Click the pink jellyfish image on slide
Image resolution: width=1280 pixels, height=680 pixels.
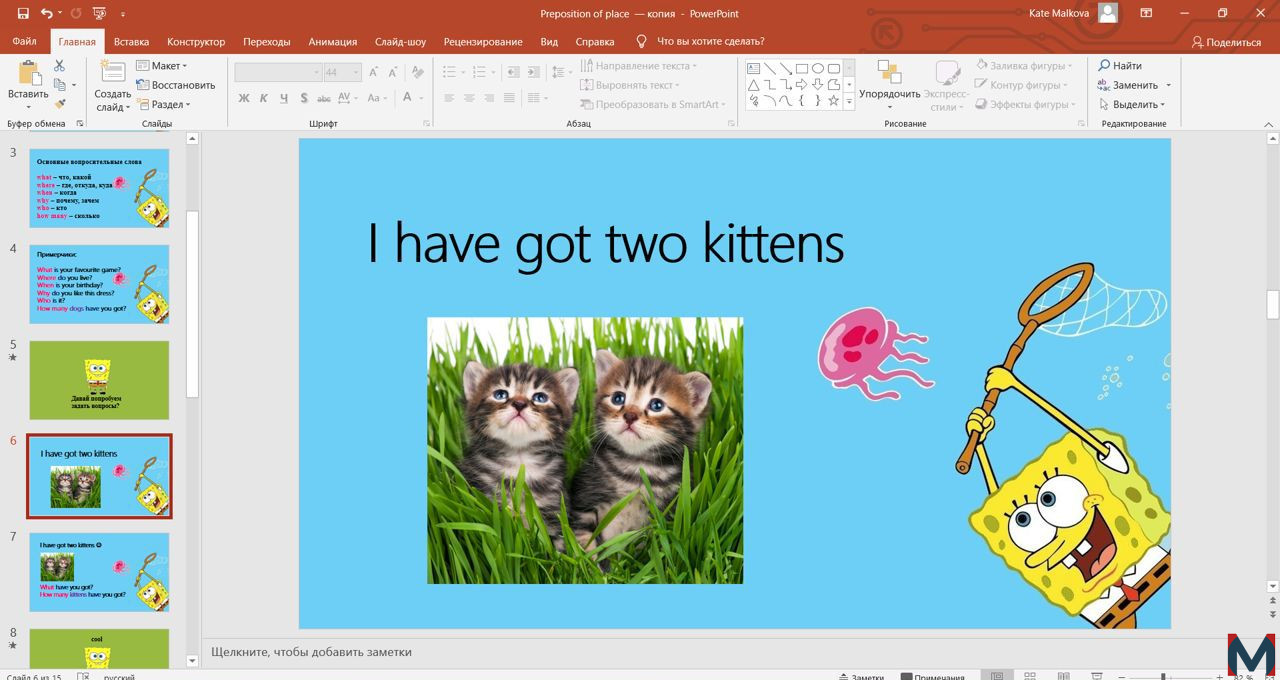[875, 353]
